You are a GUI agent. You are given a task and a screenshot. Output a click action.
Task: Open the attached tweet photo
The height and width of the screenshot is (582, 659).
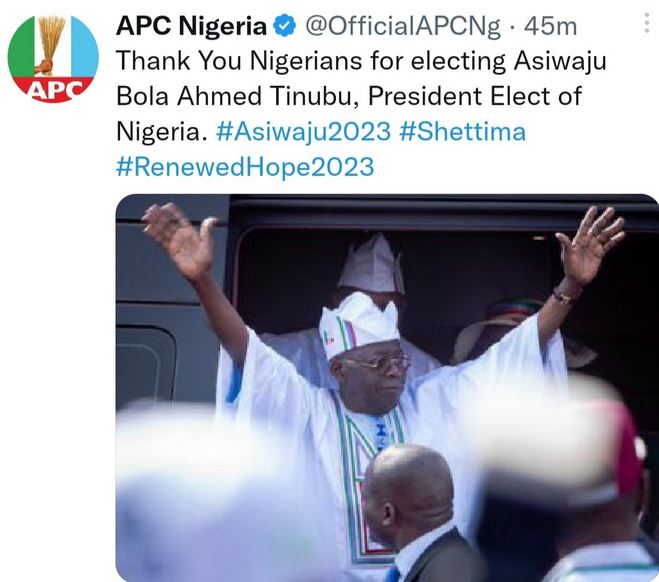(x=387, y=388)
